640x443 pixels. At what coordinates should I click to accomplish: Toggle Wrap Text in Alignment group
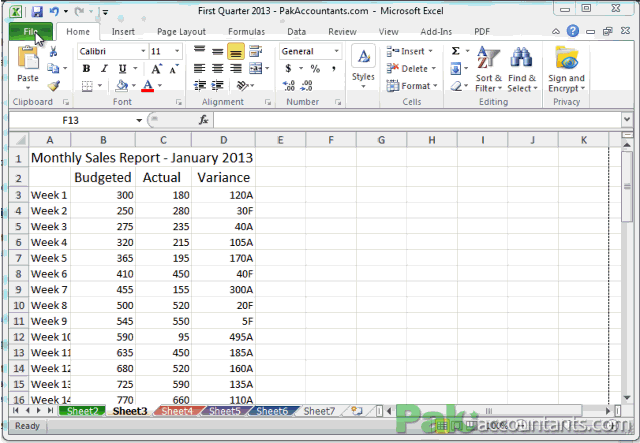click(x=256, y=51)
